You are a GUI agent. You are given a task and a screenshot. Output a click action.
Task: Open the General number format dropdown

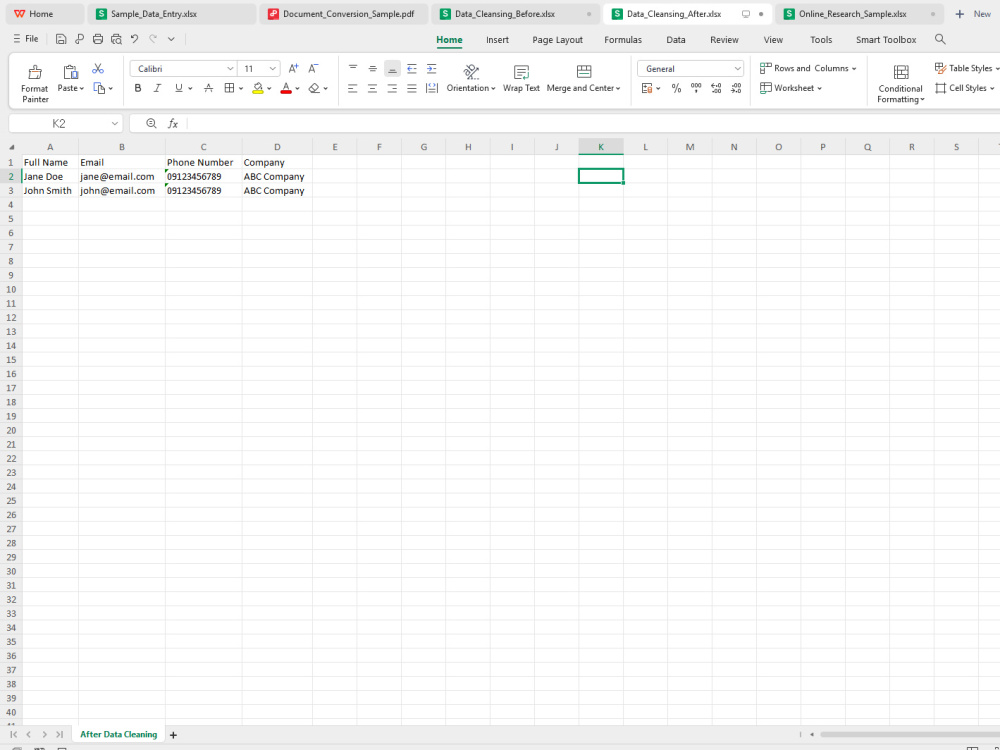click(737, 68)
